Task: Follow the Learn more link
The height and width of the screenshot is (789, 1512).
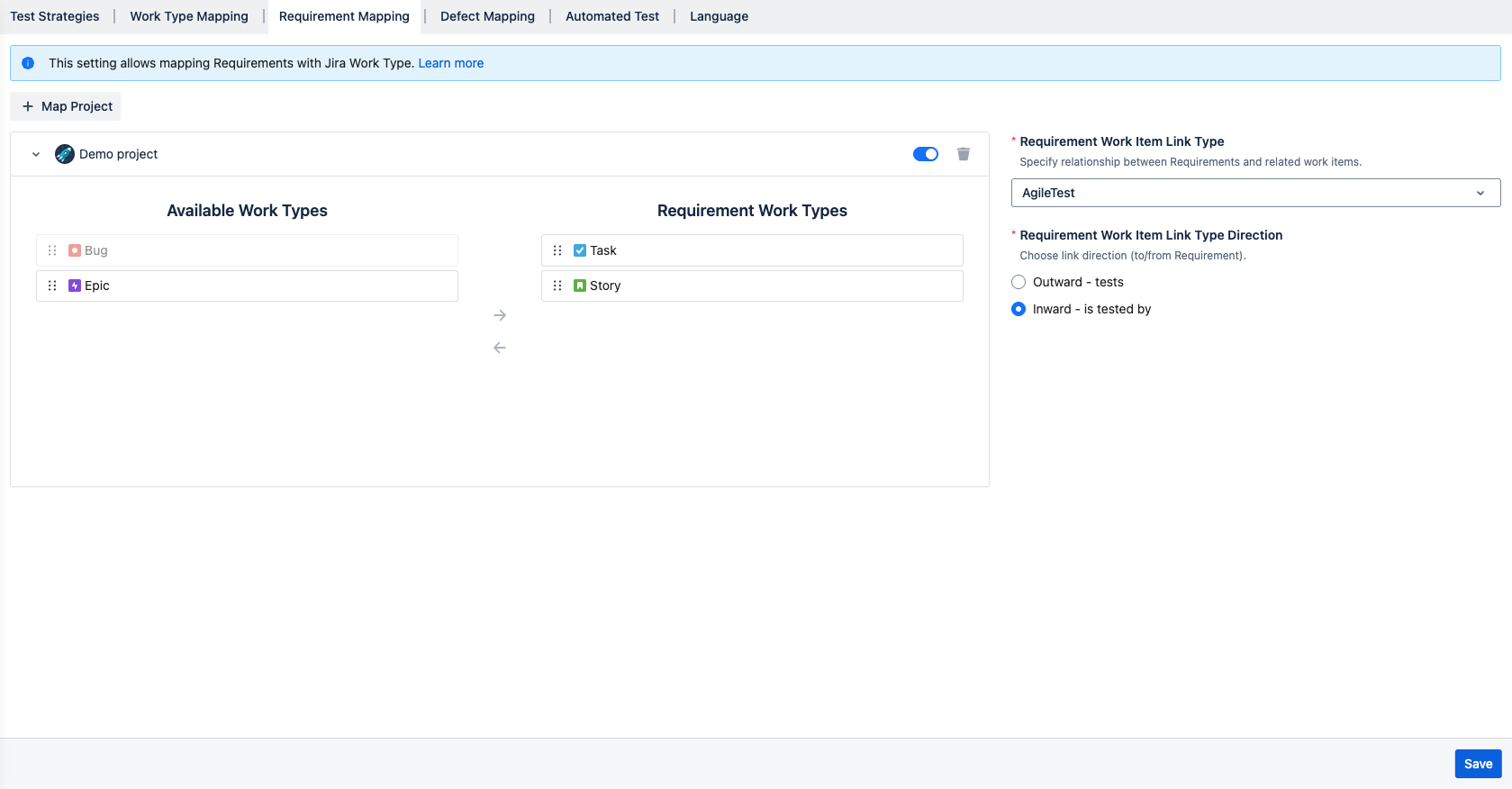Action: [x=450, y=63]
